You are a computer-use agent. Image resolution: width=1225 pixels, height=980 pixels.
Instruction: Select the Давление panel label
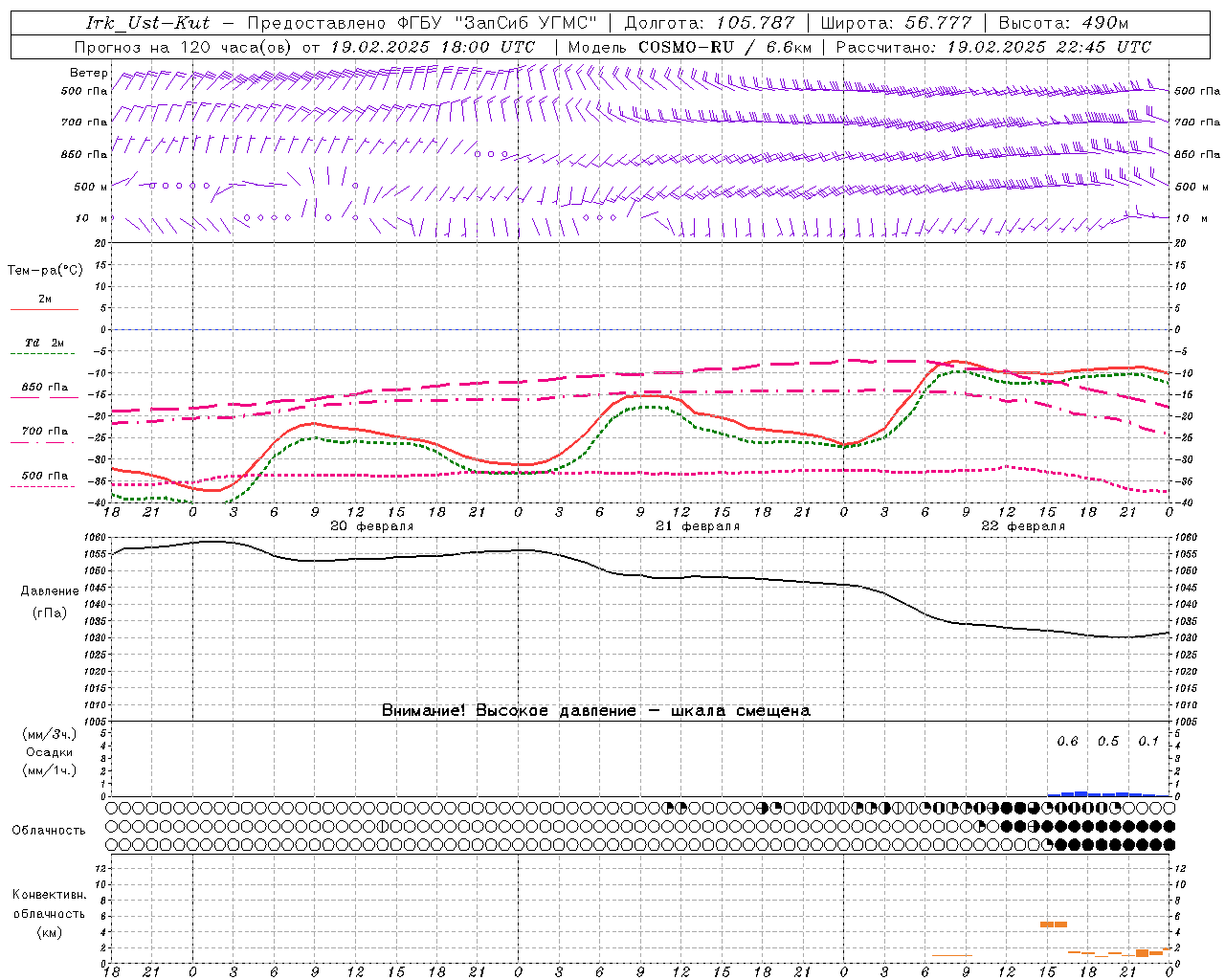50,591
